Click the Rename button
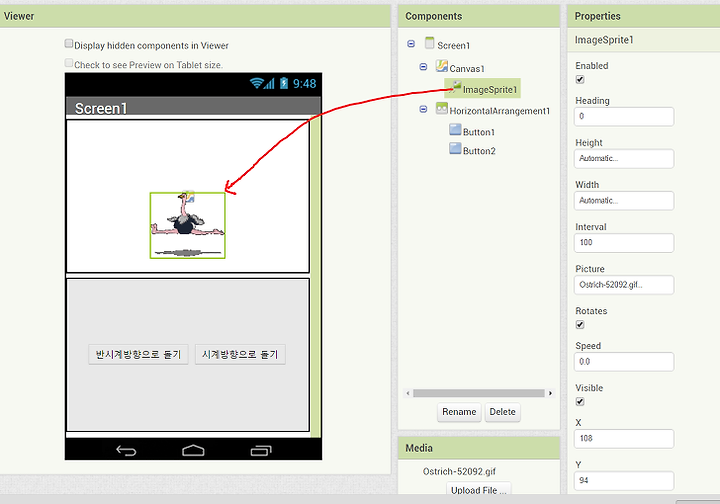Viewport: 720px width, 504px height. [x=459, y=412]
